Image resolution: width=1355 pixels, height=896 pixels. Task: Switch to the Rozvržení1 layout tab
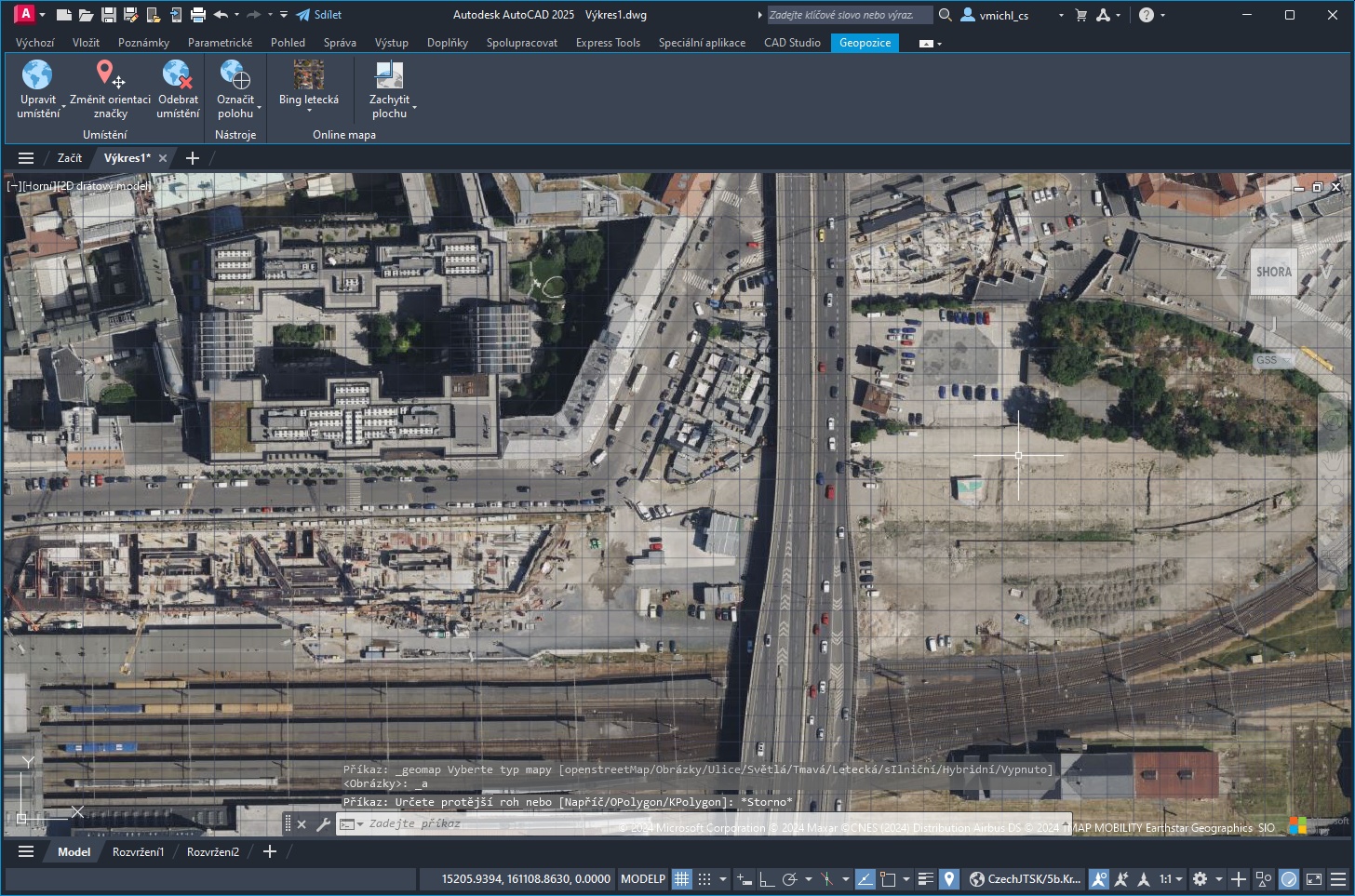(x=138, y=852)
